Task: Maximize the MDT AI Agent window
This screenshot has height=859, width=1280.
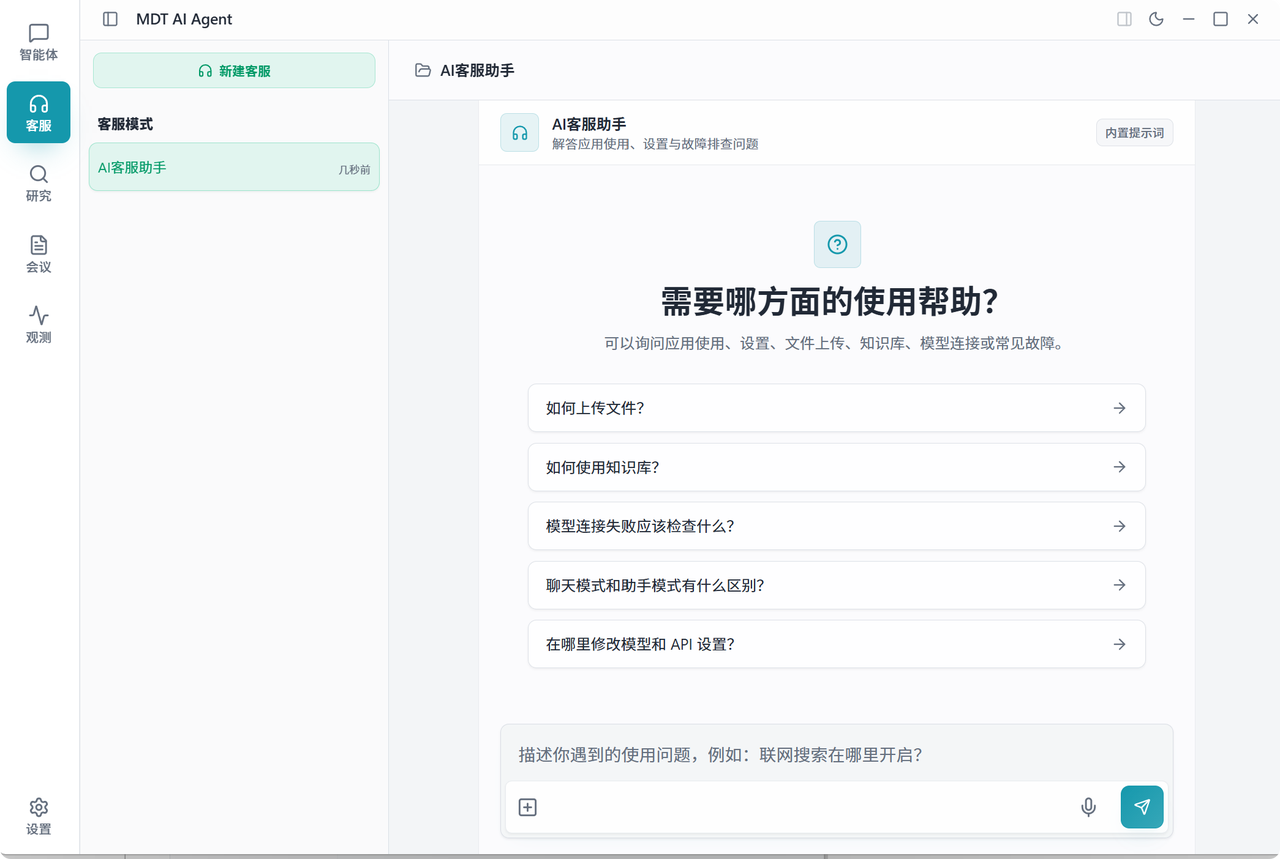Action: (x=1221, y=19)
